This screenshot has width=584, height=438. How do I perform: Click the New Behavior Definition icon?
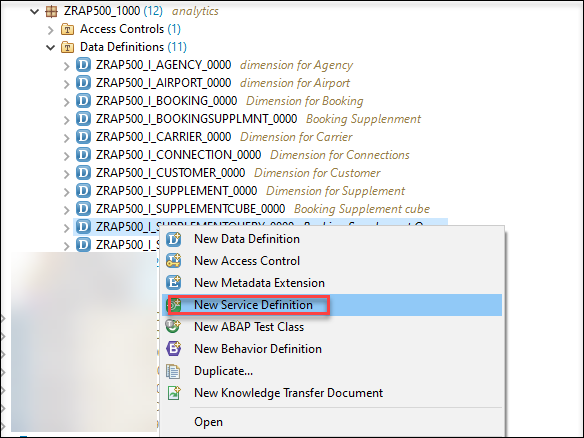pyautogui.click(x=174, y=349)
